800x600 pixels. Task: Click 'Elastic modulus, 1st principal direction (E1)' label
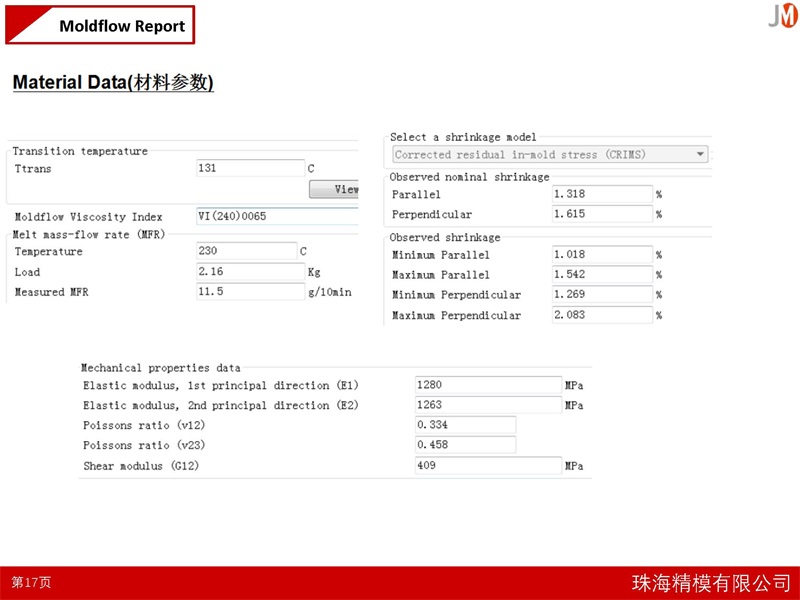[x=221, y=385]
